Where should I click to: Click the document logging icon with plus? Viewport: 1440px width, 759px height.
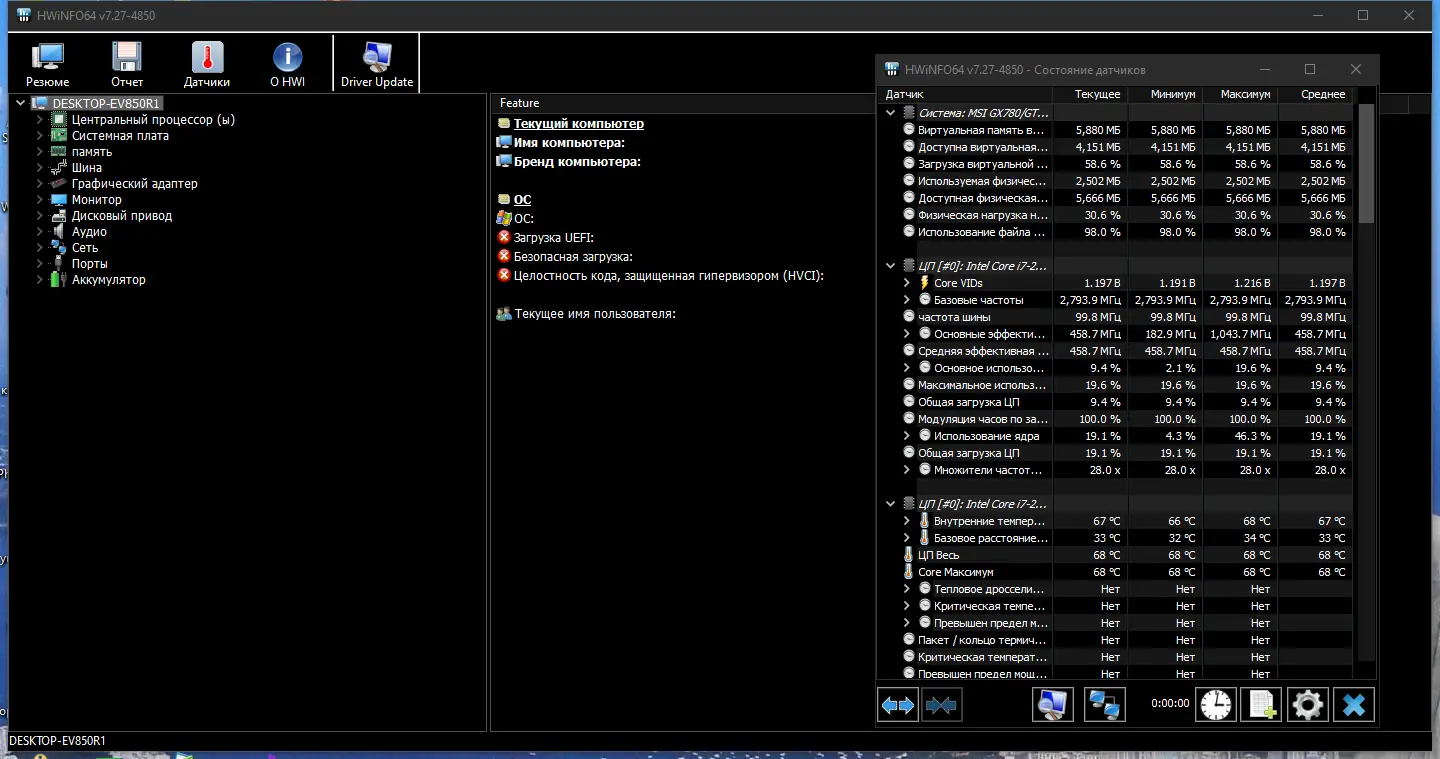point(1261,705)
